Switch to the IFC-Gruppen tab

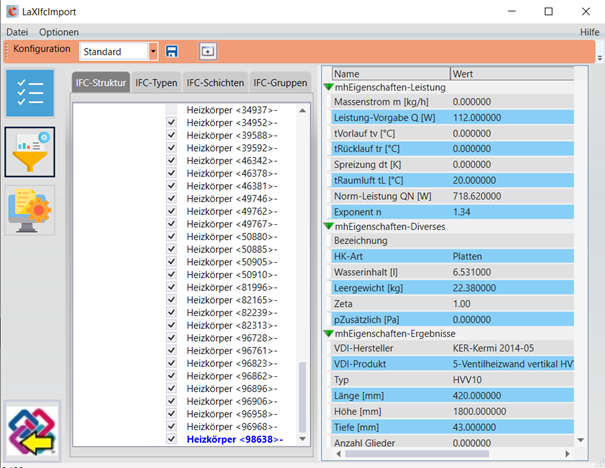tap(280, 83)
